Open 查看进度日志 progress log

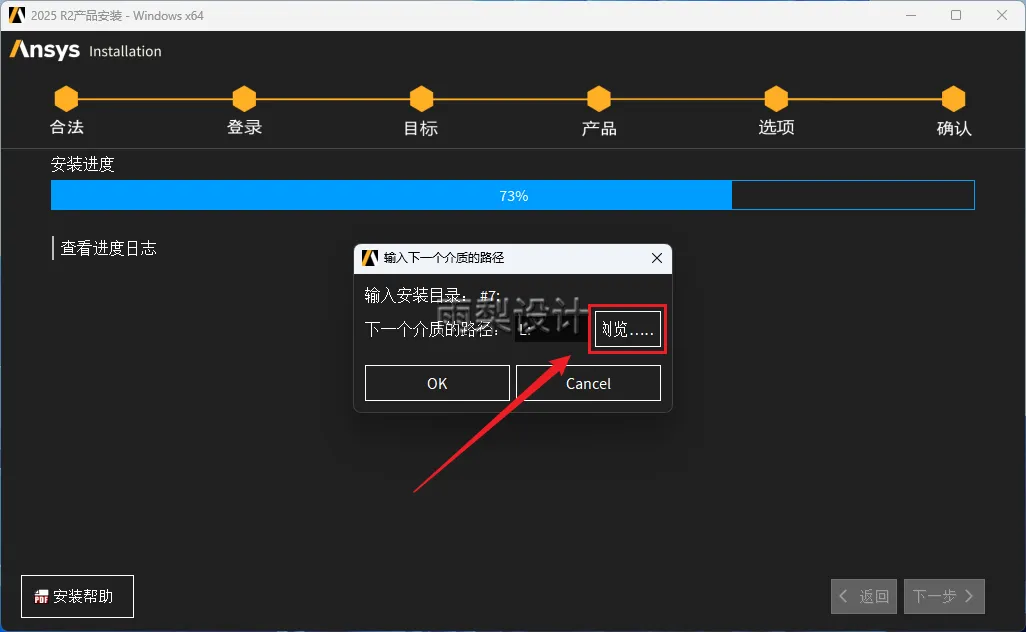[108, 248]
